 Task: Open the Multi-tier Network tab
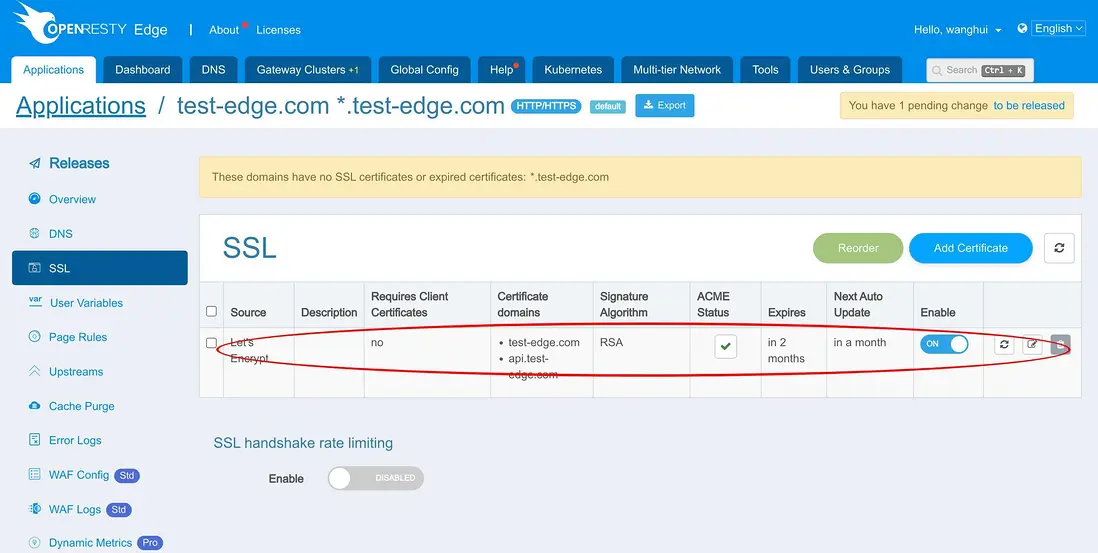[x=677, y=70]
